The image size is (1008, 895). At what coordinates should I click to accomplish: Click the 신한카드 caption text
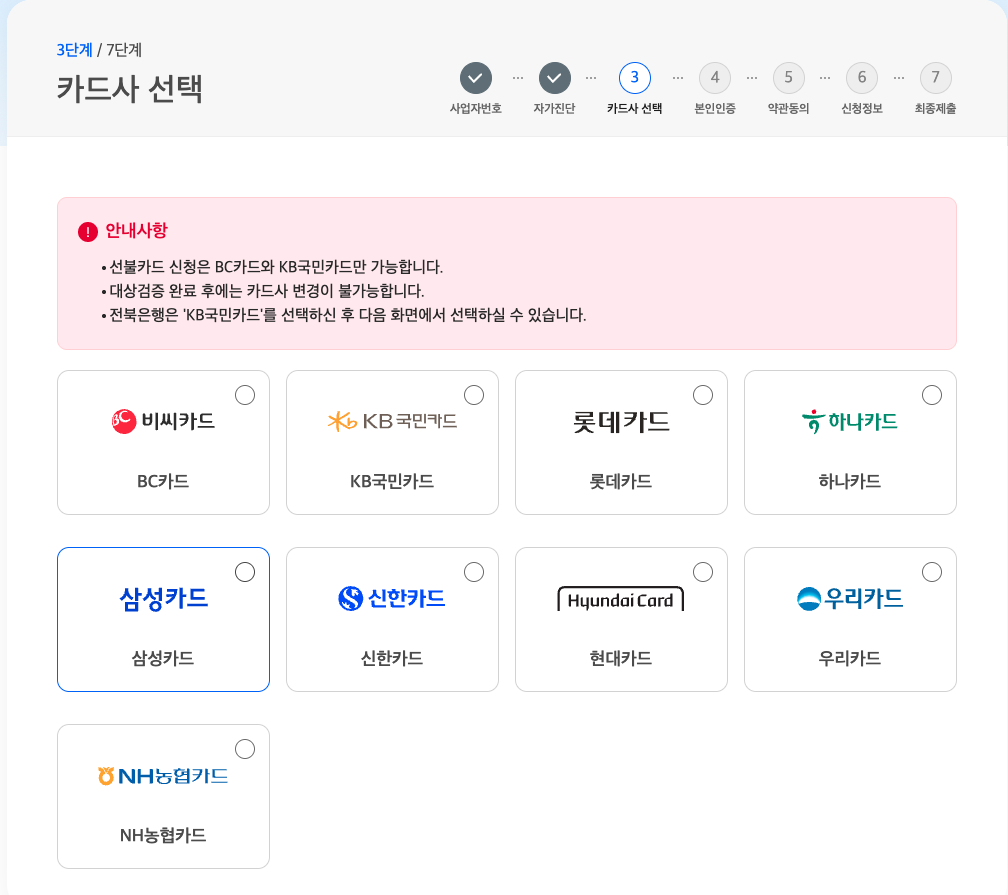(x=392, y=658)
